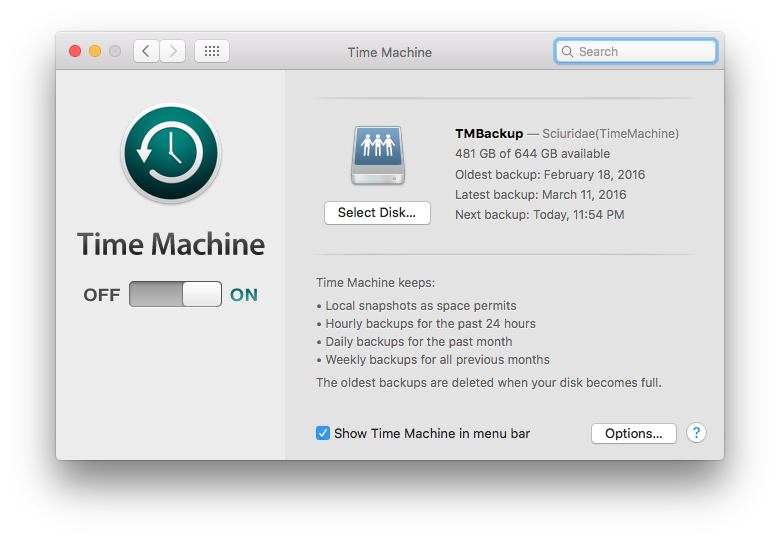This screenshot has width=780, height=540.
Task: Click the large Time Machine heading text
Action: [171, 245]
